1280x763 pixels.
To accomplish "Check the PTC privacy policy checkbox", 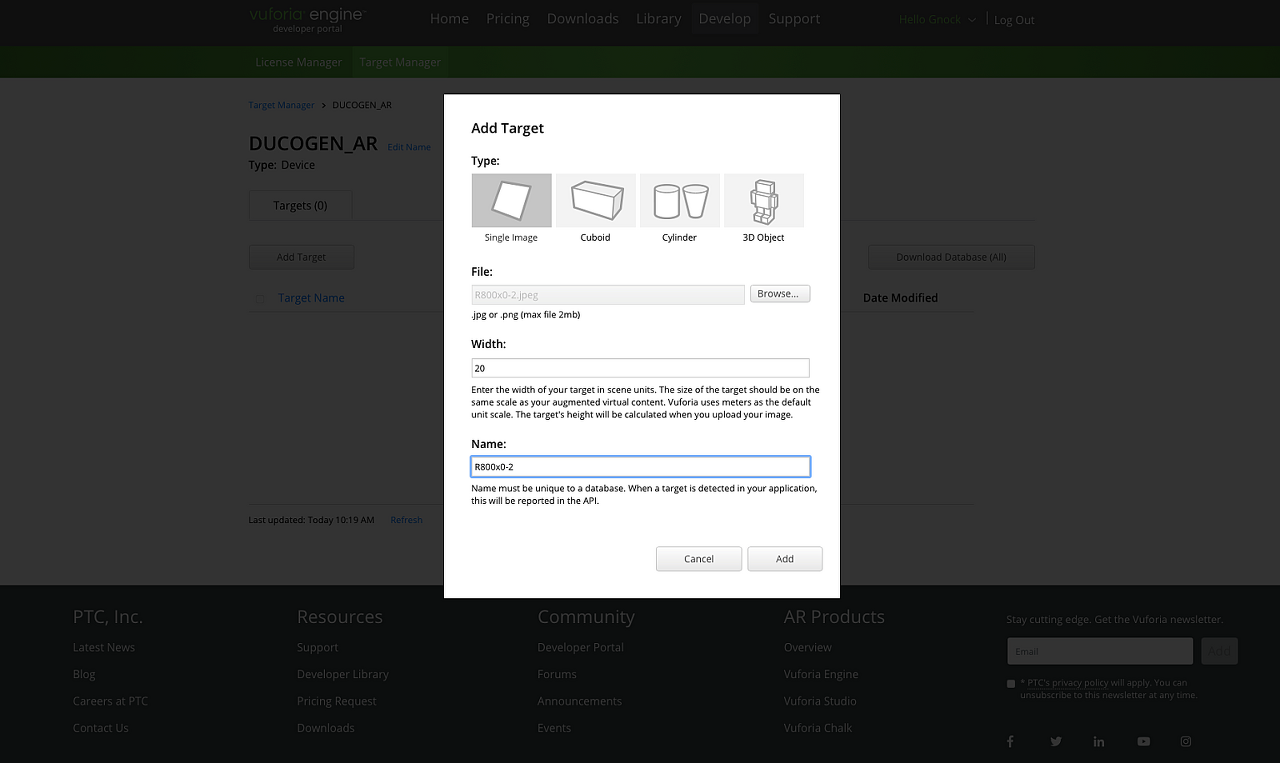I will 1011,684.
